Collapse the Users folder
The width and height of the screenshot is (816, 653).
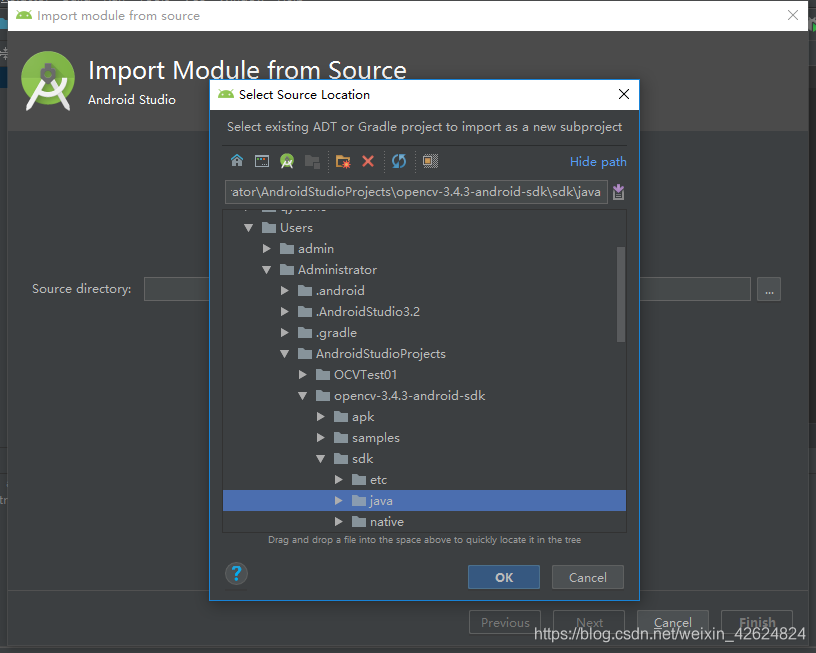(x=249, y=228)
